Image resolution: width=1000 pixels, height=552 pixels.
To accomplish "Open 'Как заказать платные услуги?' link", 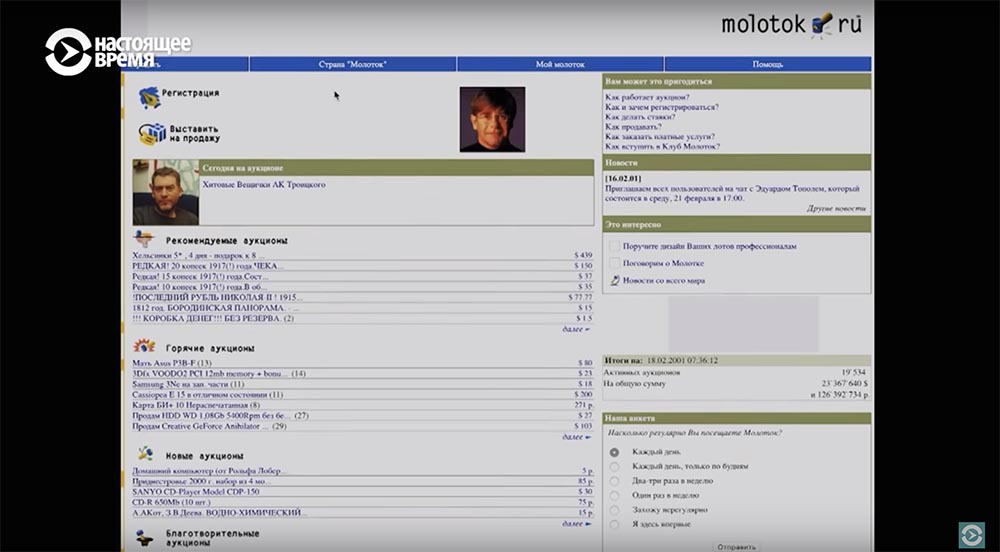I will point(659,136).
